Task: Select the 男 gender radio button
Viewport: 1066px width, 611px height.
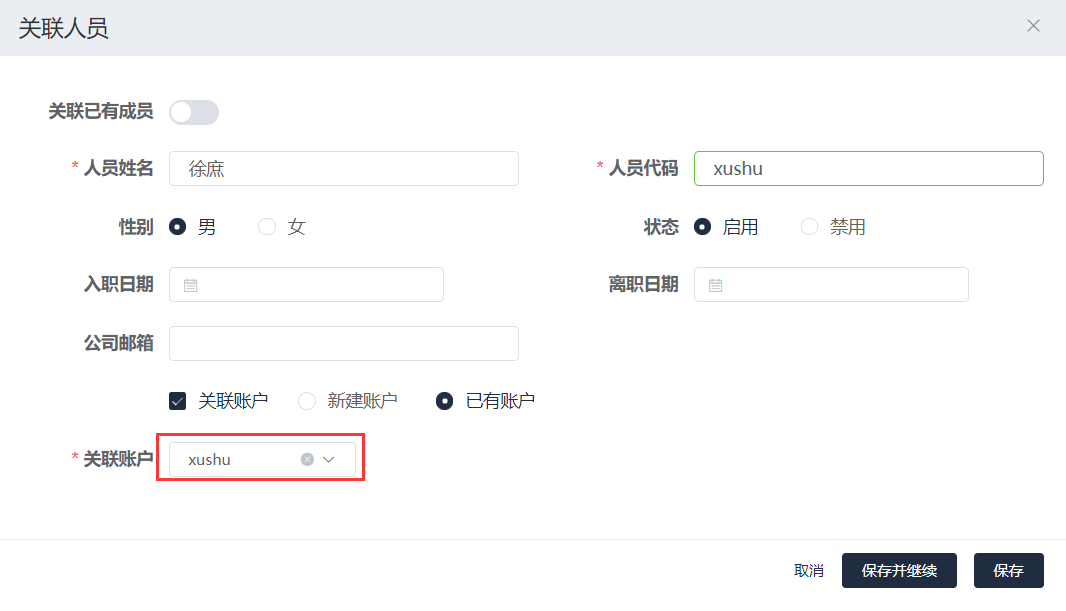Action: (178, 227)
